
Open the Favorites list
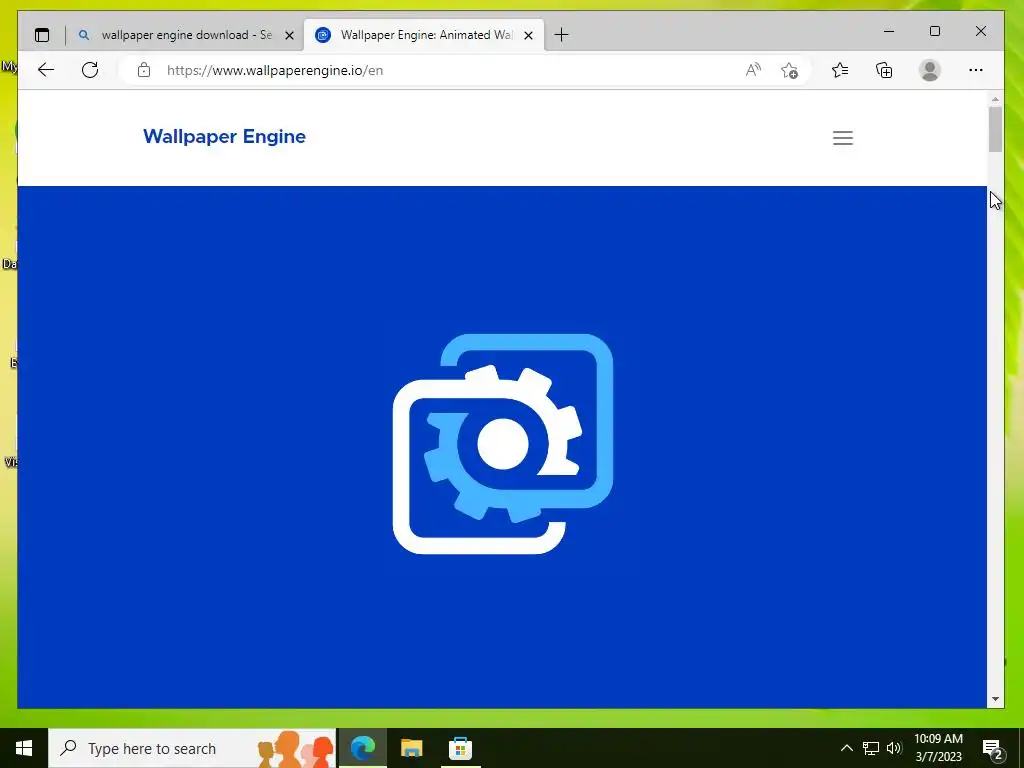coord(840,70)
